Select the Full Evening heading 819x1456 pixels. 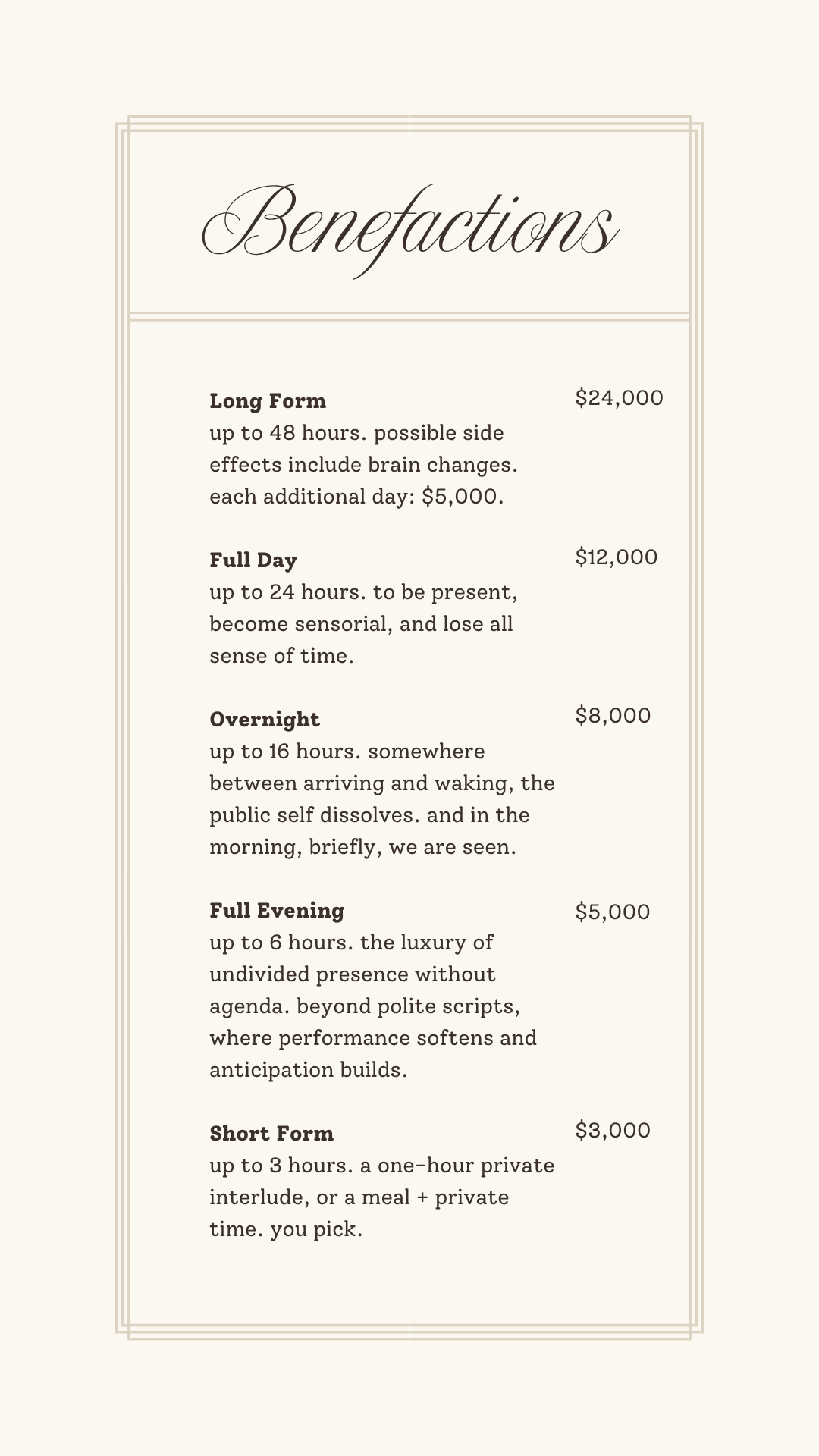click(x=277, y=910)
